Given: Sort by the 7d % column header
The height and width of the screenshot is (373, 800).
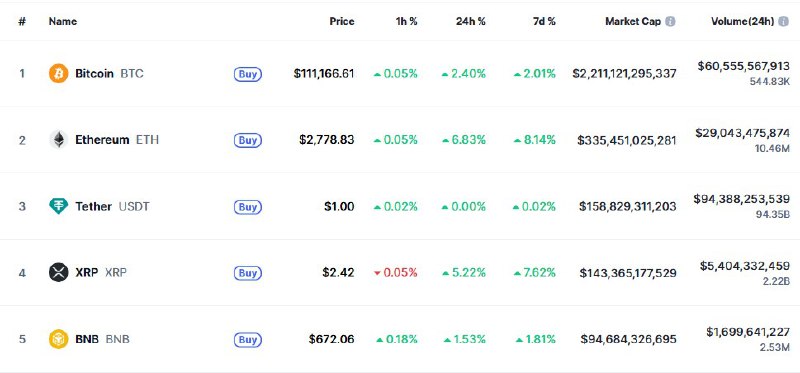Looking at the screenshot, I should tap(543, 21).
